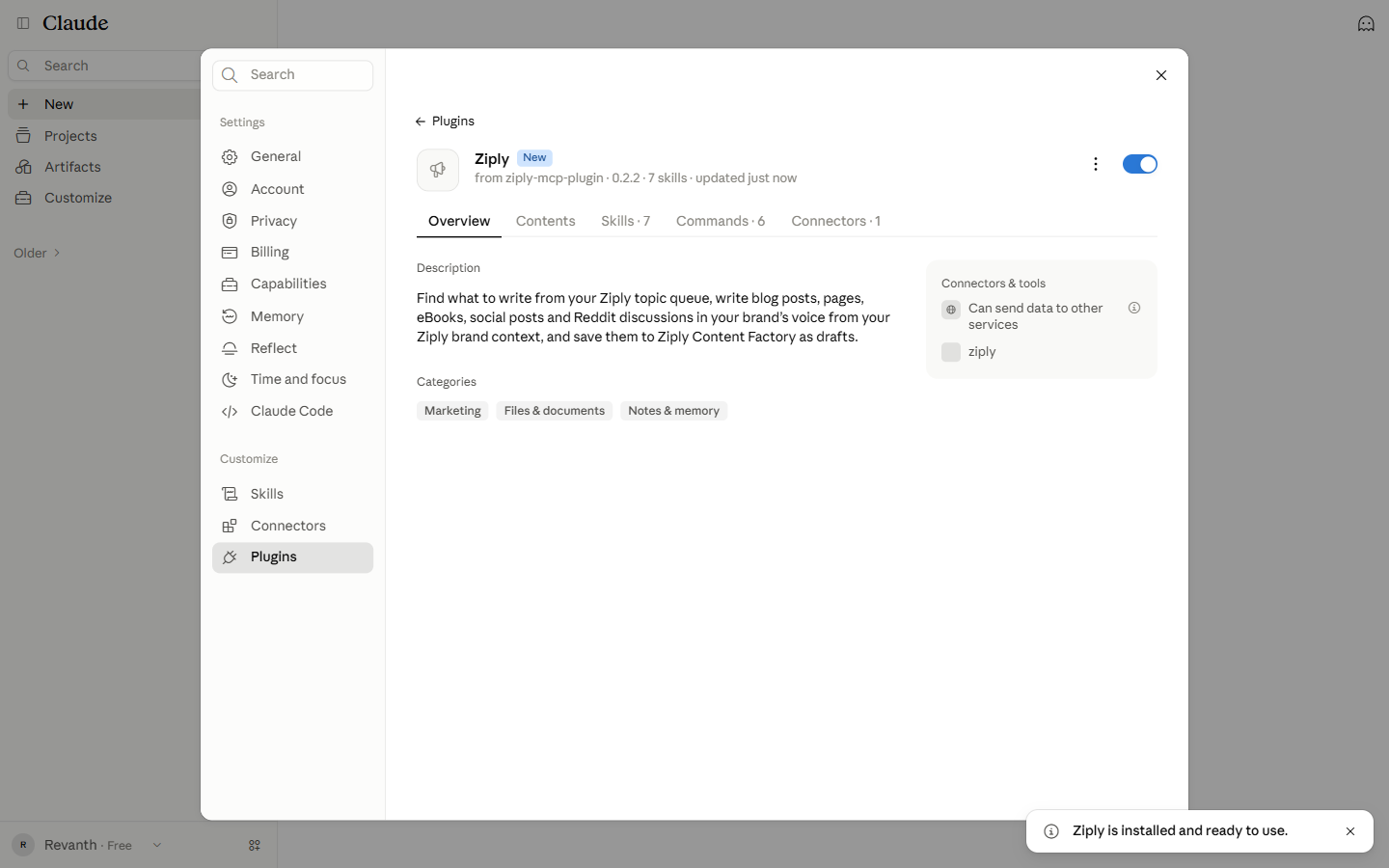This screenshot has width=1389, height=868.
Task: Switch to the Skills · 7 tab
Action: tap(625, 221)
